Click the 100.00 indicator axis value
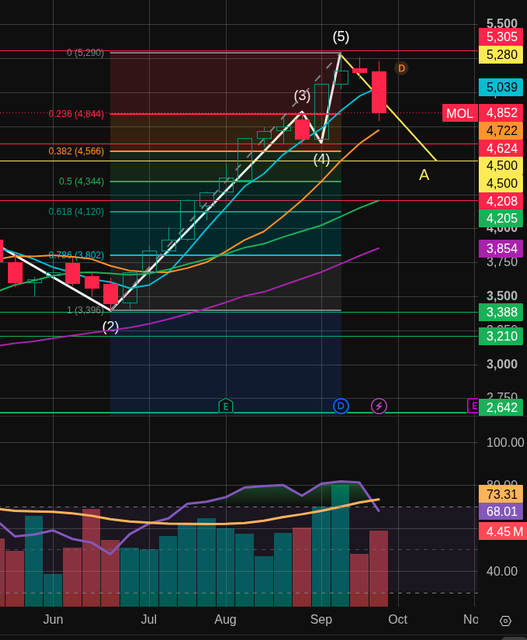Screen dimensions: 527x640 (505, 442)
